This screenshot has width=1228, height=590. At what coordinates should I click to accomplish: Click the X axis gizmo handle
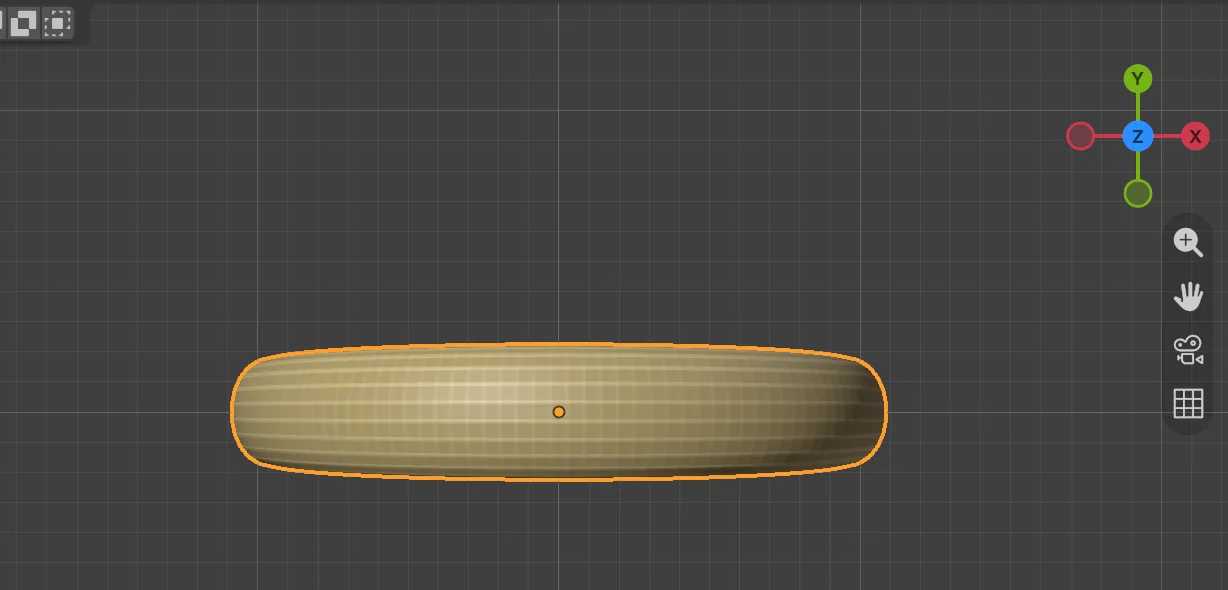(x=1195, y=136)
